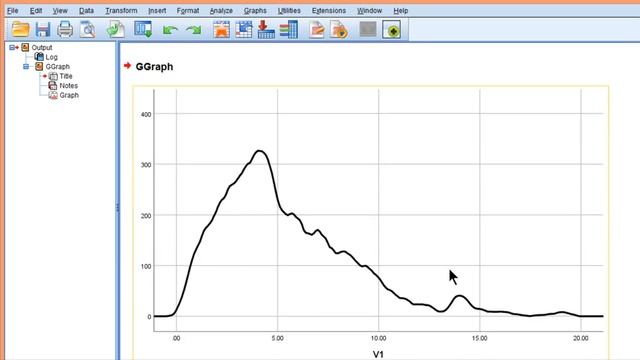Open the Transform menu
640x360 pixels.
click(121, 11)
